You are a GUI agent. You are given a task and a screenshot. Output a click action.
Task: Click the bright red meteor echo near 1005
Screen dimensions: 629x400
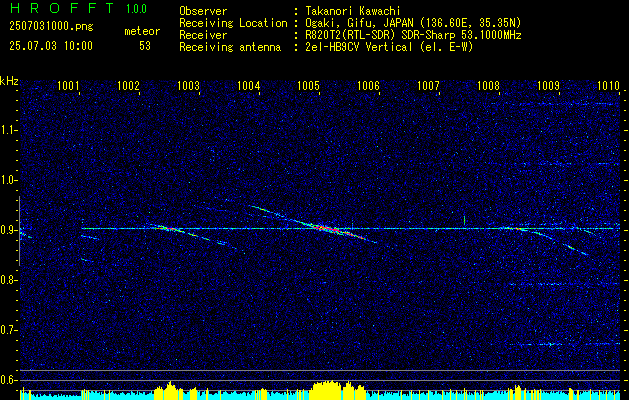(331, 230)
